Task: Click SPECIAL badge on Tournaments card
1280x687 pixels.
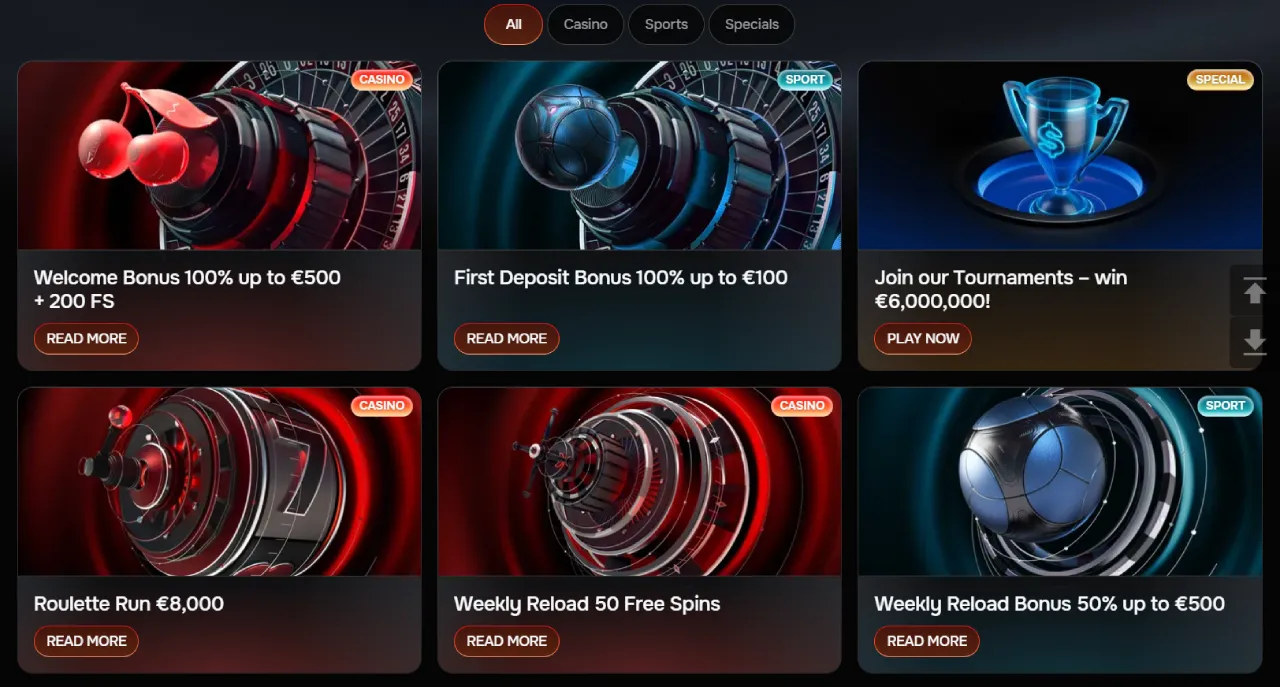Action: (1220, 80)
